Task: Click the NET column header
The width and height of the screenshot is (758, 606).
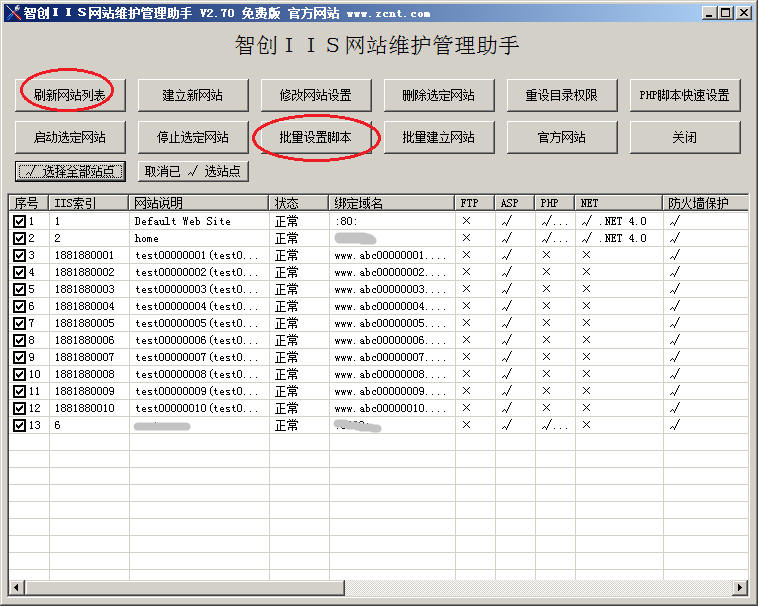Action: pos(619,203)
